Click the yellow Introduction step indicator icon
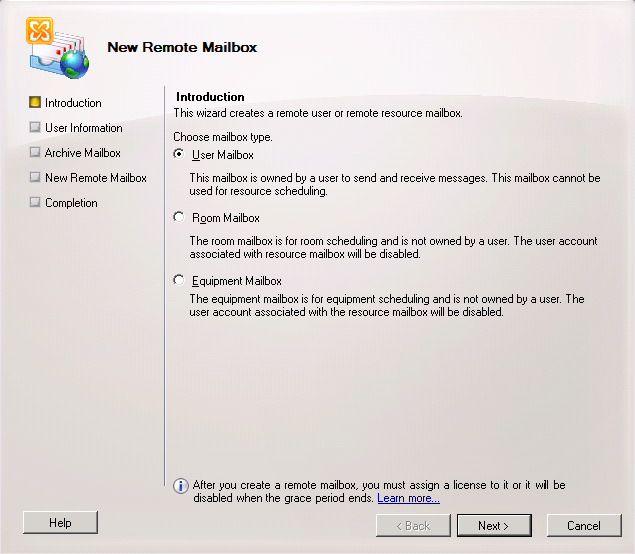This screenshot has width=635, height=554. pos(35,103)
